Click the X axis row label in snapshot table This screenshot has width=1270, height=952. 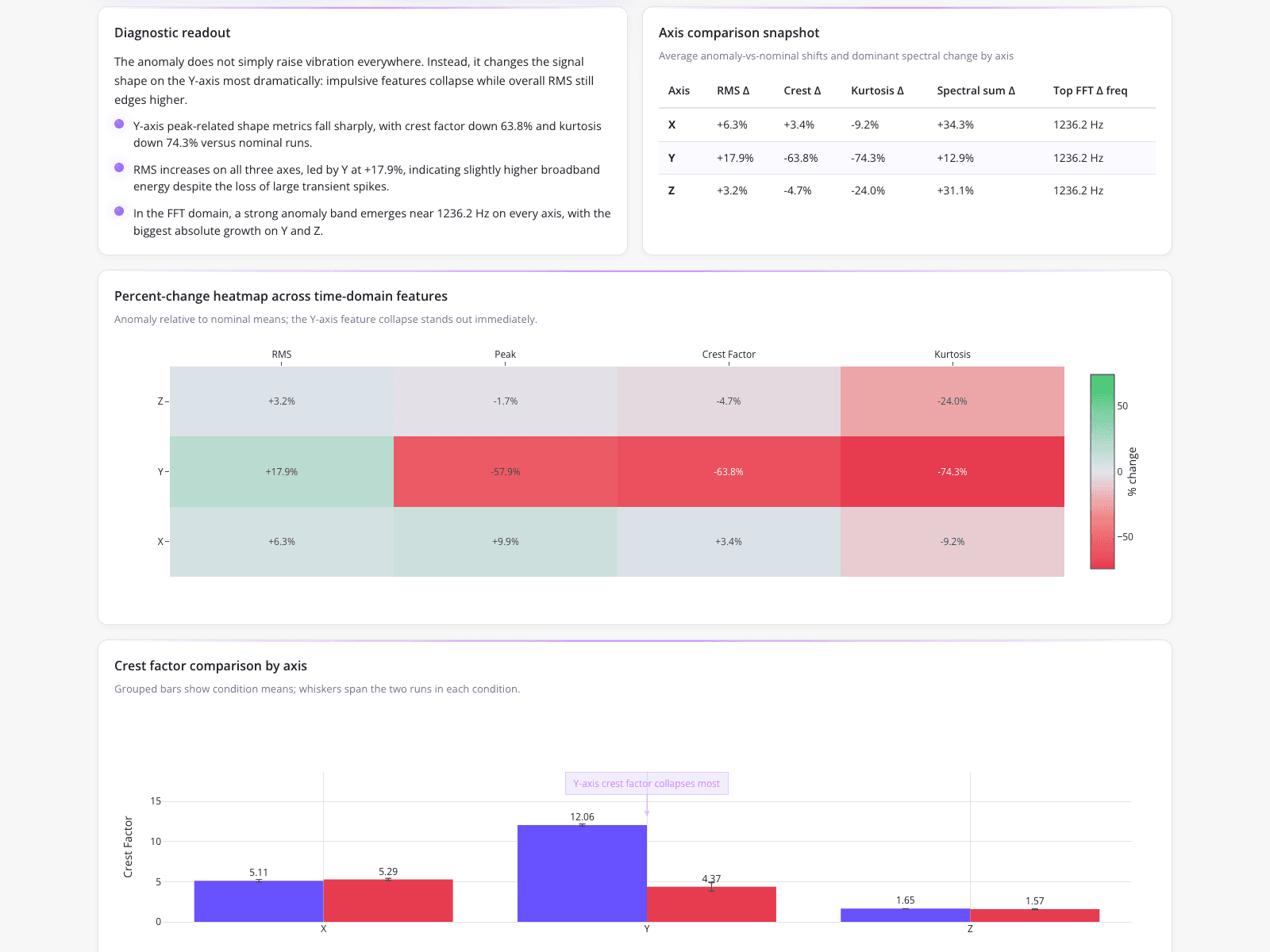(x=672, y=125)
